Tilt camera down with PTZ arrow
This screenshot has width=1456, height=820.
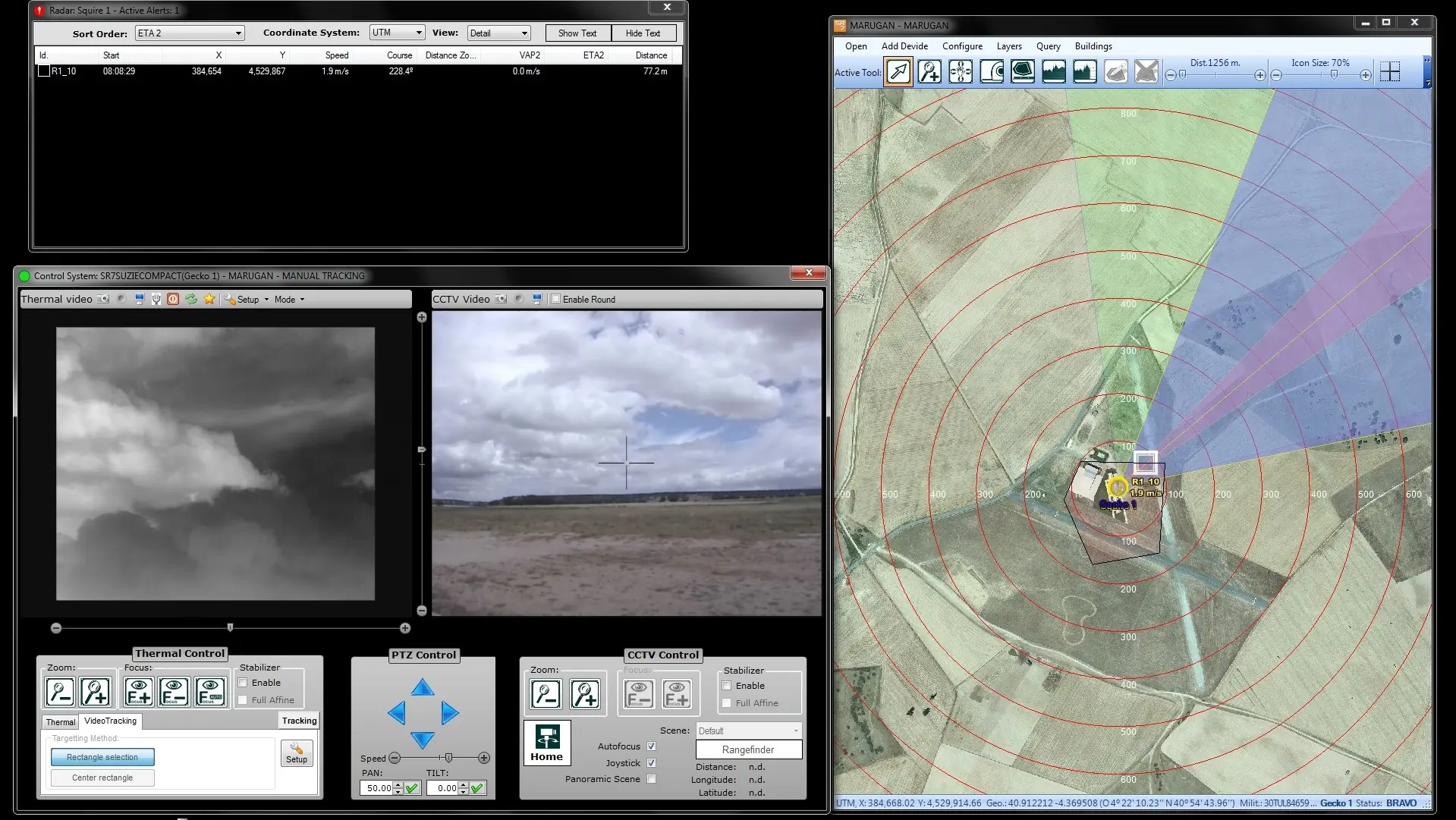(x=423, y=739)
